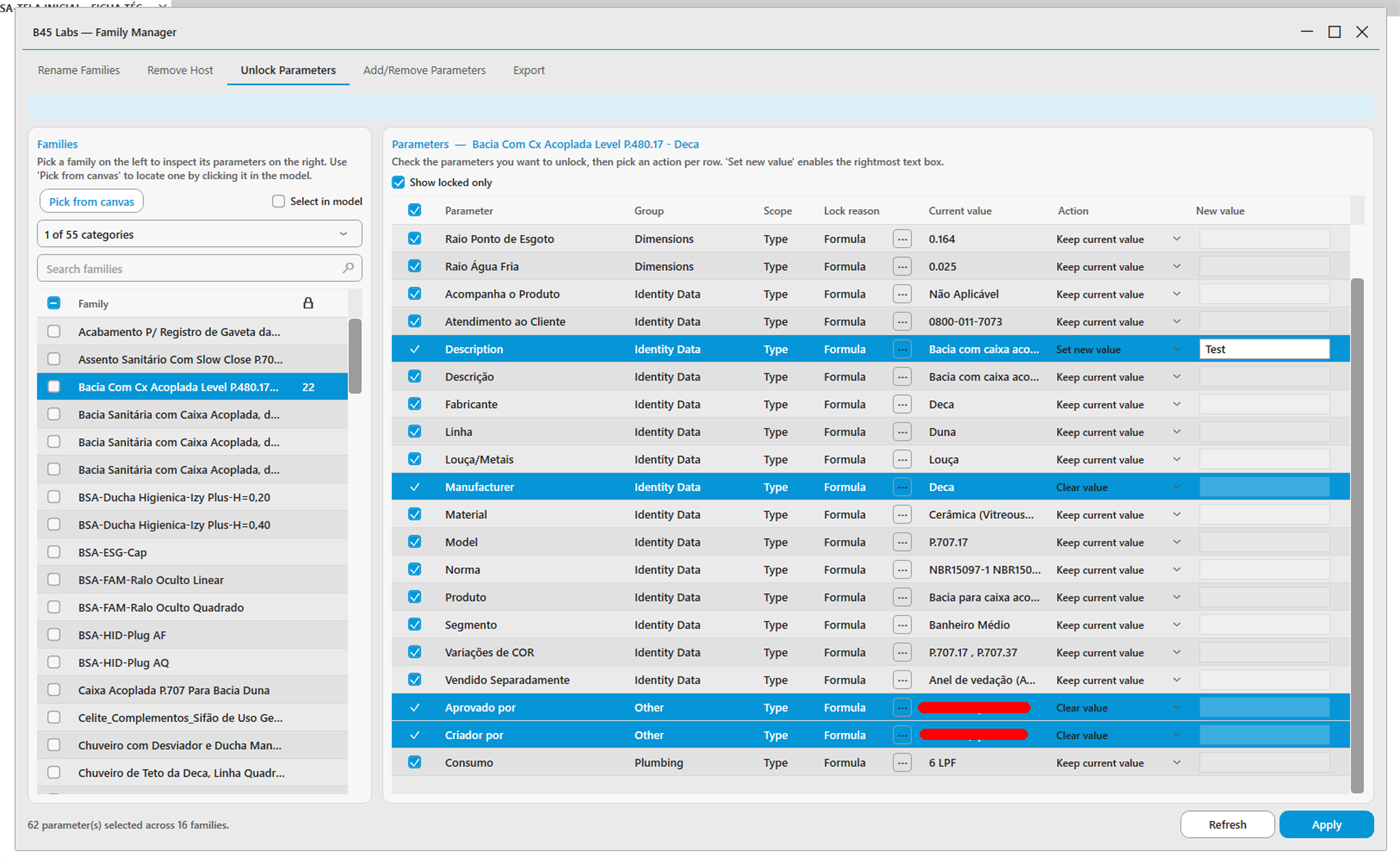Select the Unlock Parameters tab
This screenshot has width=1400, height=864.
(x=288, y=71)
